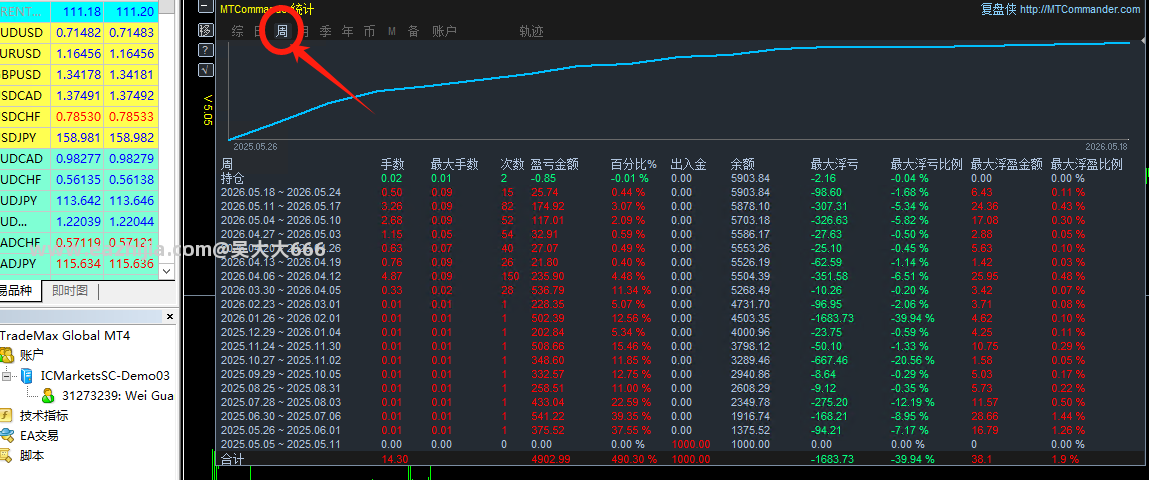Click the 移 move panel icon

(x=206, y=30)
